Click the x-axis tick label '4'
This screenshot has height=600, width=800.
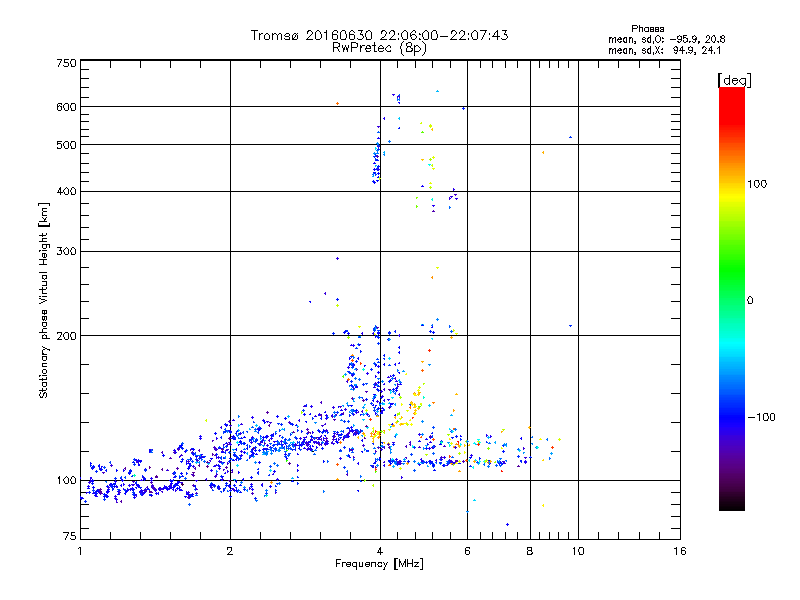click(x=380, y=551)
